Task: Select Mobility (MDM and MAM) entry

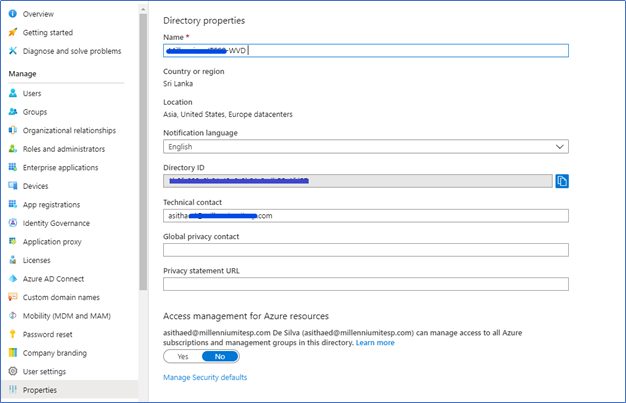Action: pos(67,316)
